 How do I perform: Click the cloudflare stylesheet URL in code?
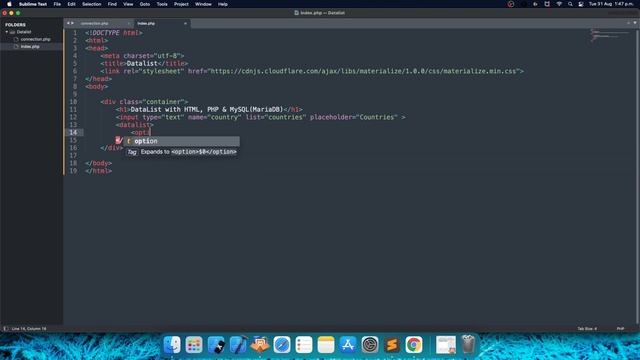click(363, 71)
